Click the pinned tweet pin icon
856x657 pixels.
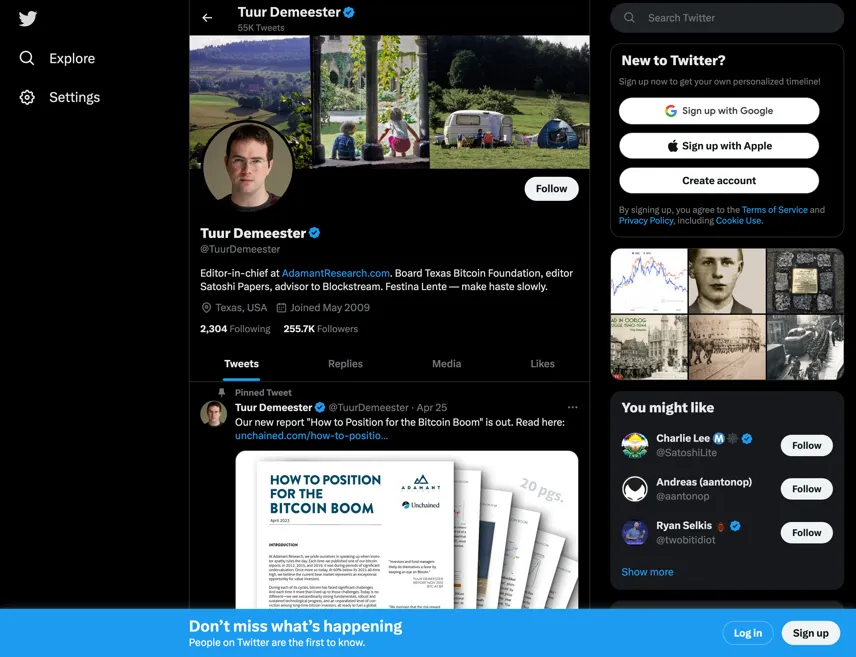point(221,393)
